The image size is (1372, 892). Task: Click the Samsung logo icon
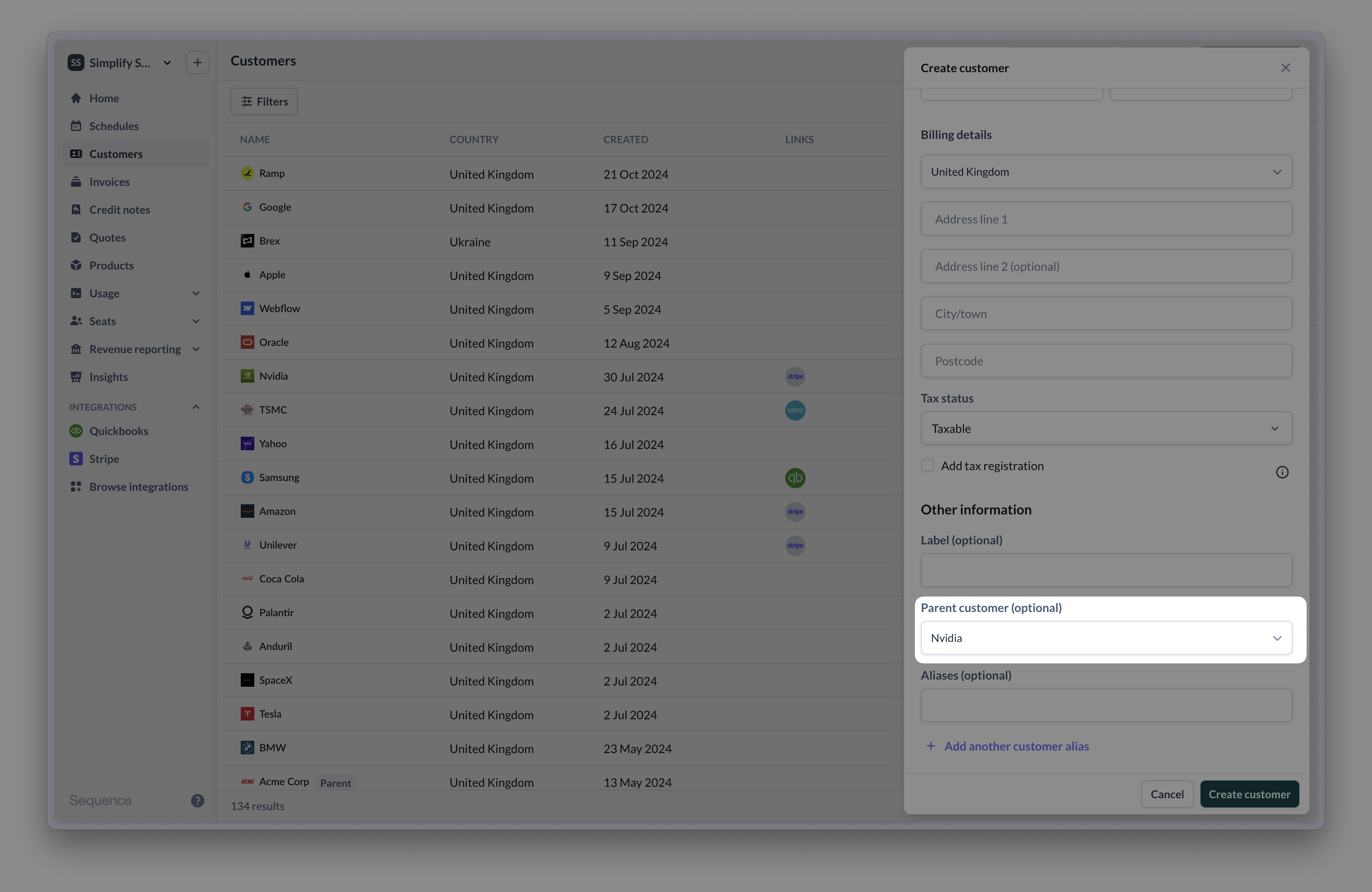247,477
